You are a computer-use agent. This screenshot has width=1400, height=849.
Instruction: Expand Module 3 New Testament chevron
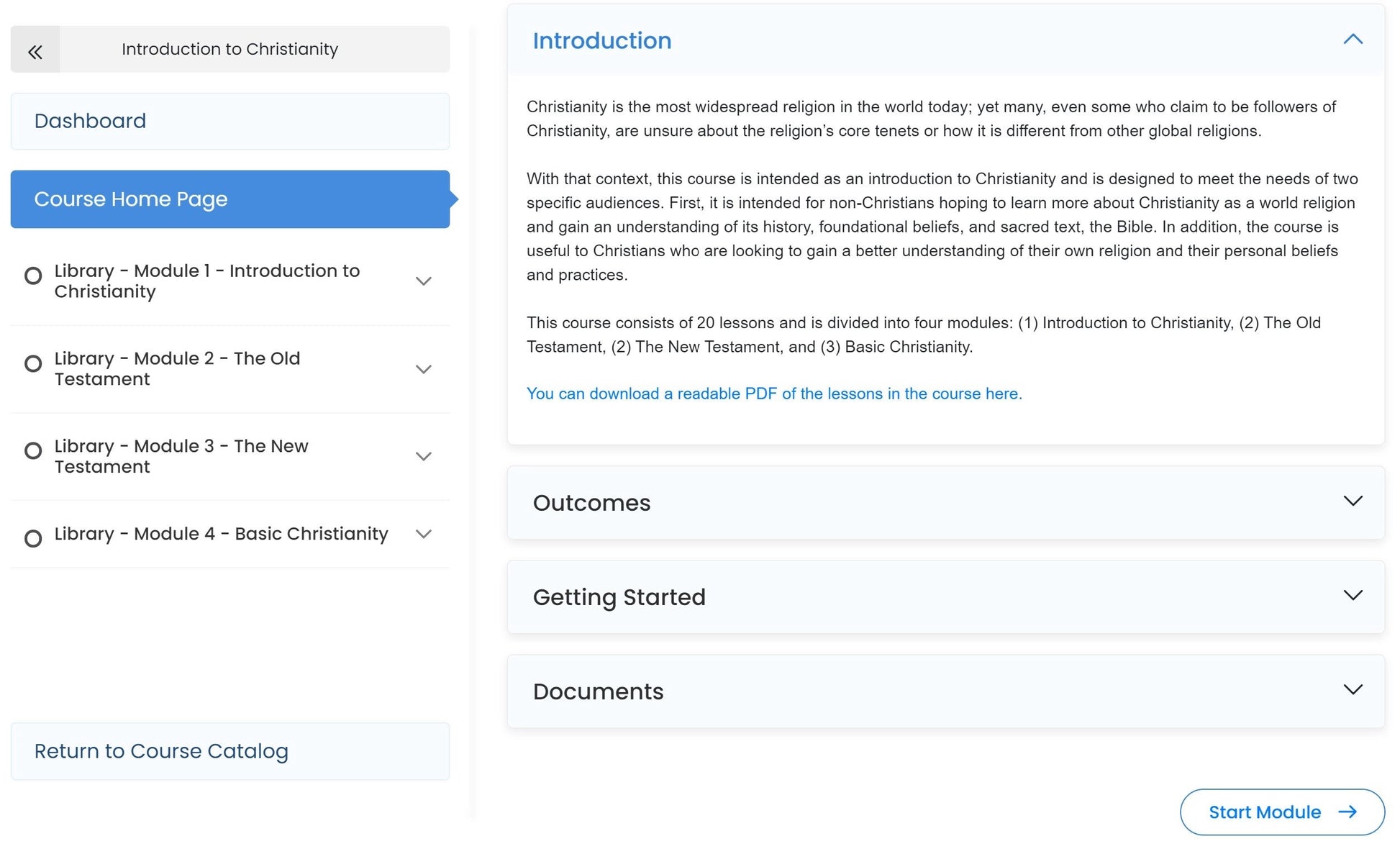(x=424, y=456)
